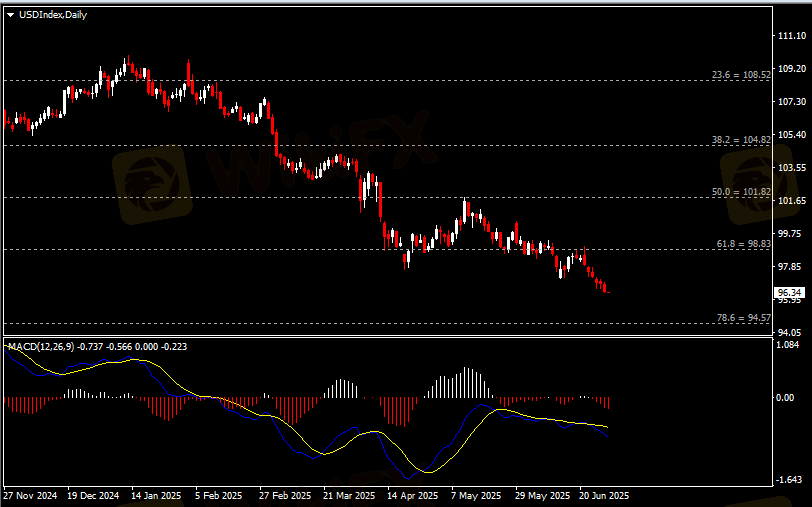Viewport: 812px width, 507px height.
Task: Click the 107.30 price axis value
Action: point(792,102)
